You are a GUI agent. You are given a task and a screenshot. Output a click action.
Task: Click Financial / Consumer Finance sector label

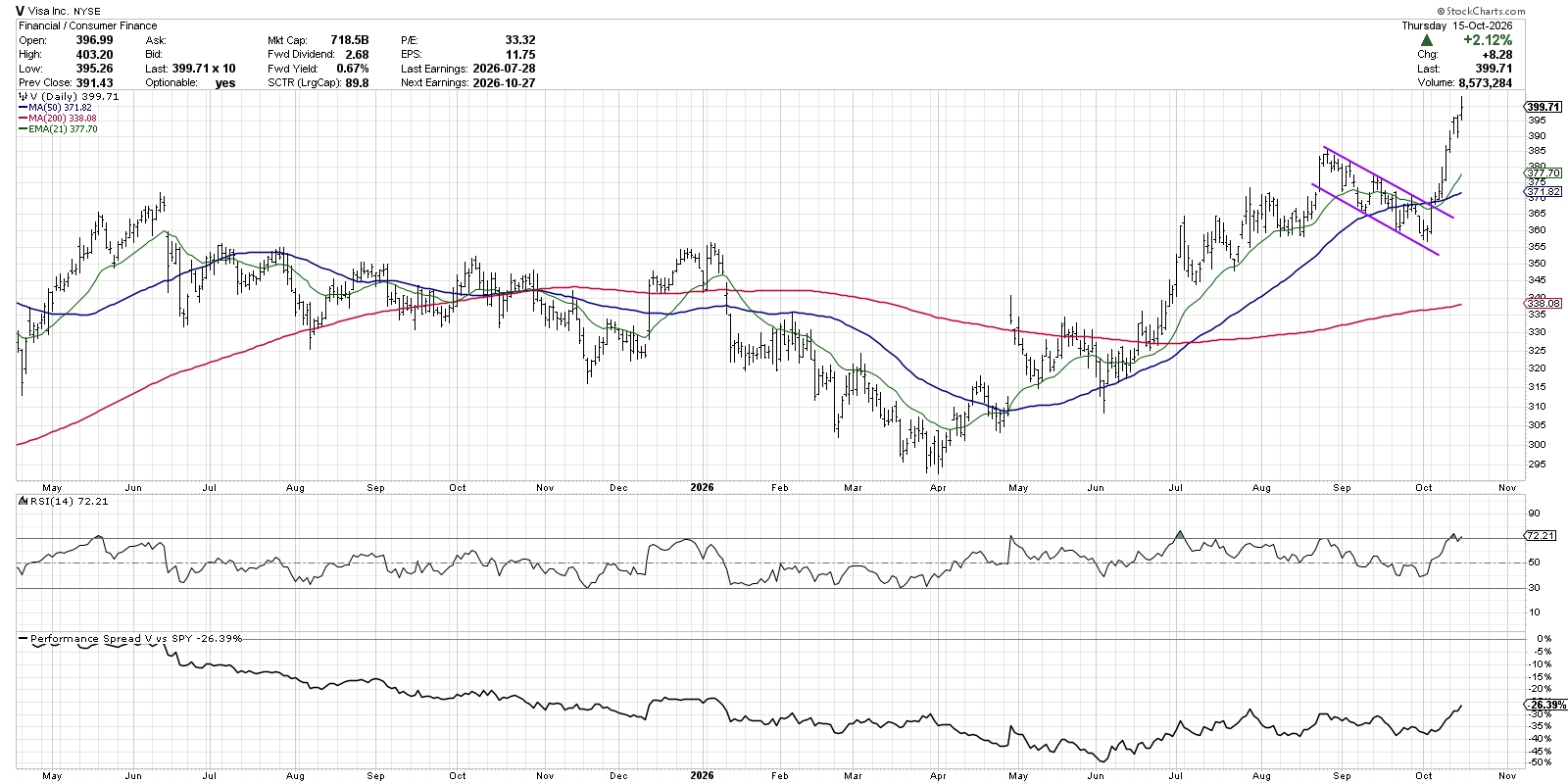tap(87, 25)
